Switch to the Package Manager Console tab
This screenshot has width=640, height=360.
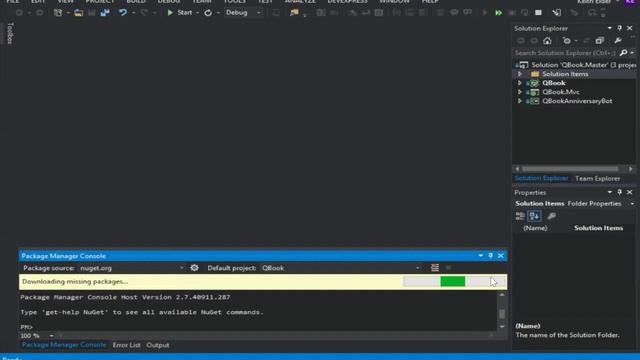(x=64, y=345)
